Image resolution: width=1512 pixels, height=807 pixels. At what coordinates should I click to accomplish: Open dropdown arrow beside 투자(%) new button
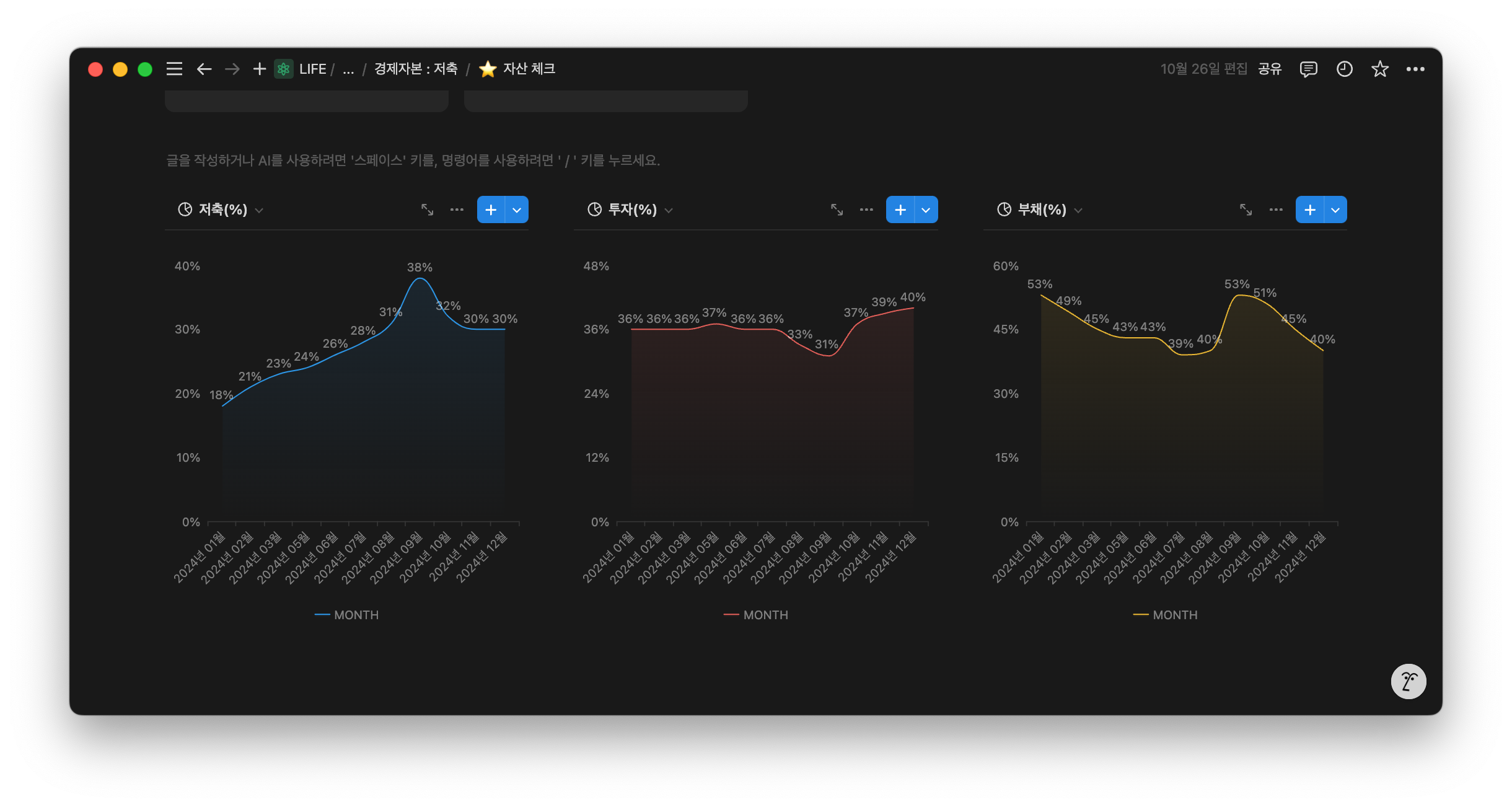point(926,209)
